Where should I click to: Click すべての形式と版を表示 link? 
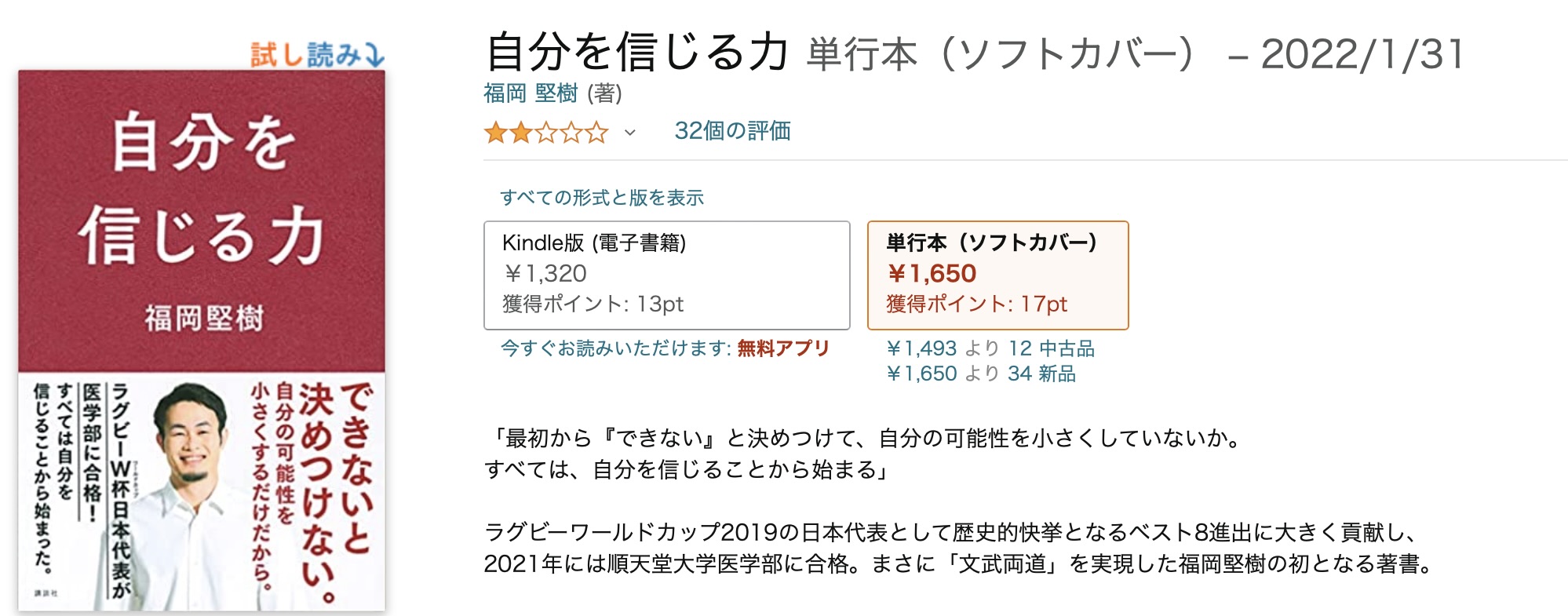[x=602, y=197]
